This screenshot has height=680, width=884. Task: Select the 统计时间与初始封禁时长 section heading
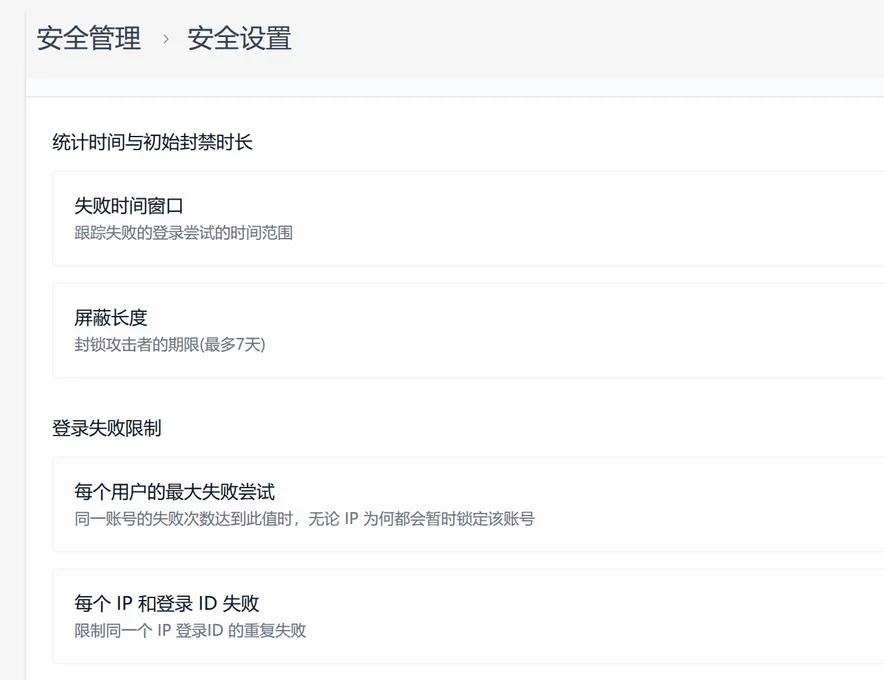(152, 142)
